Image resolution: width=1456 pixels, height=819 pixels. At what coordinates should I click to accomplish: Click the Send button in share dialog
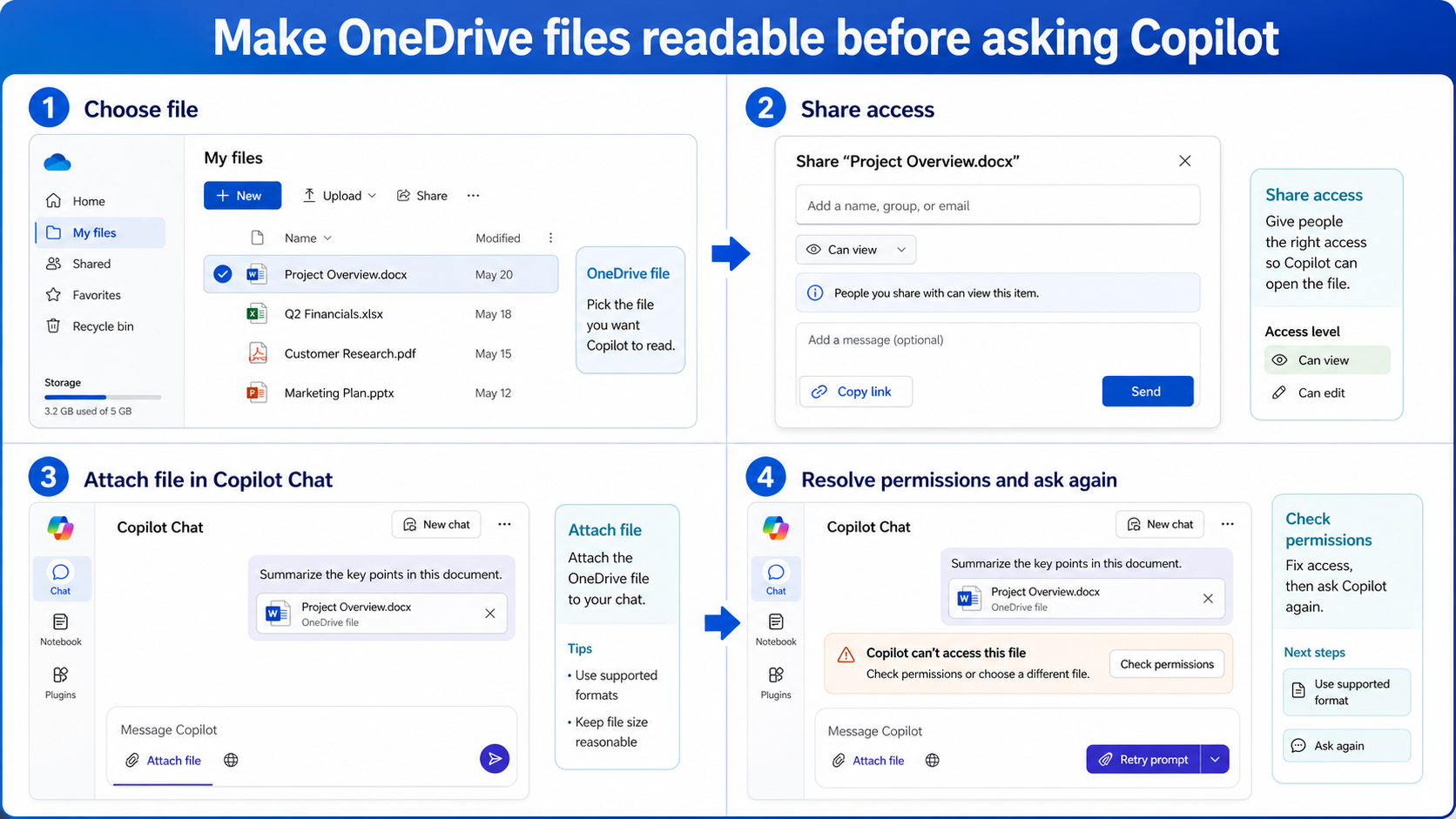point(1147,392)
